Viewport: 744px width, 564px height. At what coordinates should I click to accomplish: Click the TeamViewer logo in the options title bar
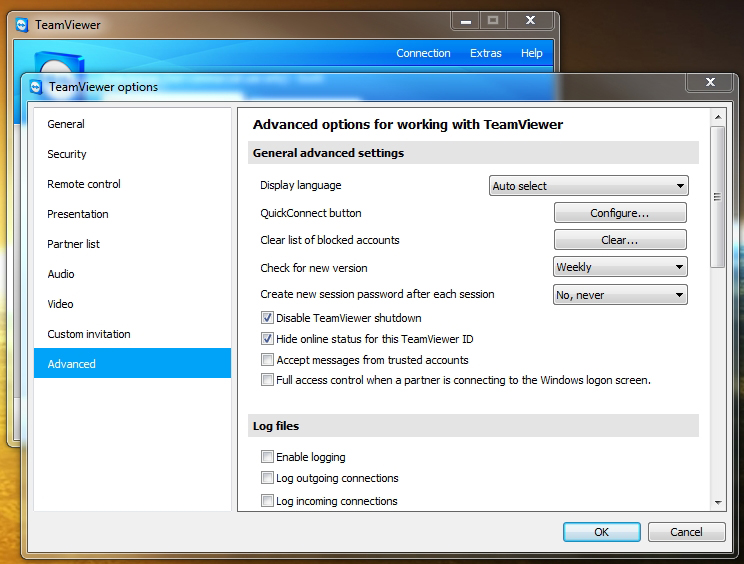click(x=36, y=87)
